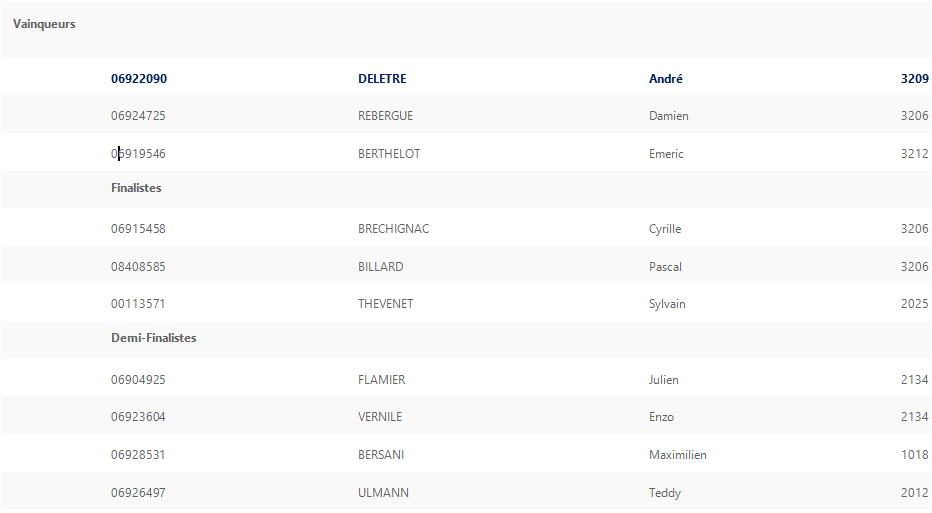The width and height of the screenshot is (932, 513).
Task: Click the Demi-Finalistes subheading
Action: tap(153, 338)
